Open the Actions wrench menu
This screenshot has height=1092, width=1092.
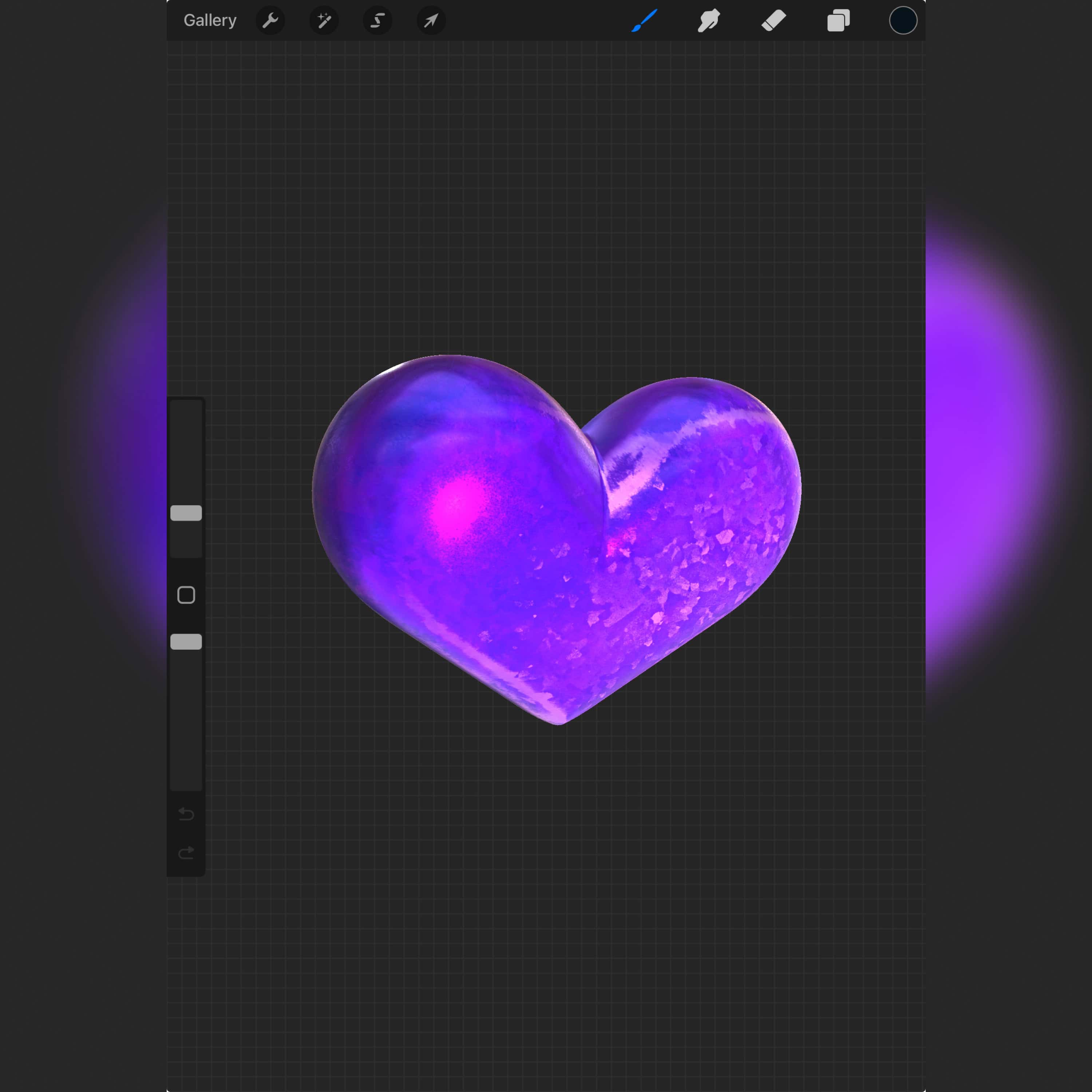270,21
